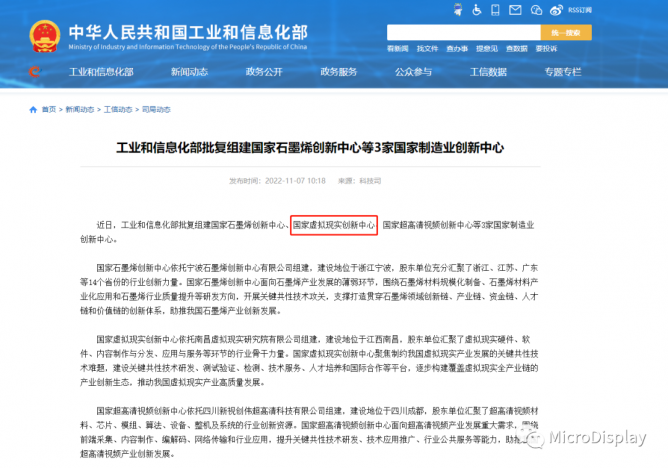Go to 工信数据 navigation item
The image size is (668, 468).
click(488, 72)
